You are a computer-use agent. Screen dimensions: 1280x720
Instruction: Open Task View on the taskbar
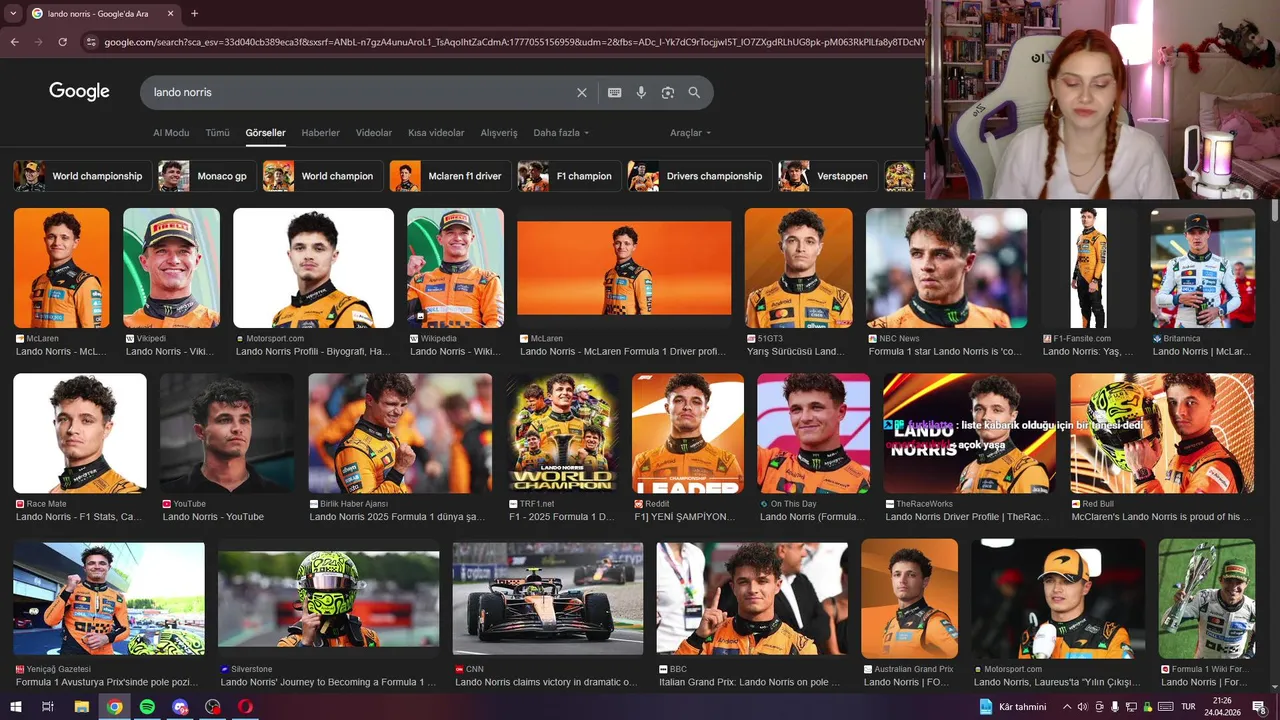click(x=47, y=707)
